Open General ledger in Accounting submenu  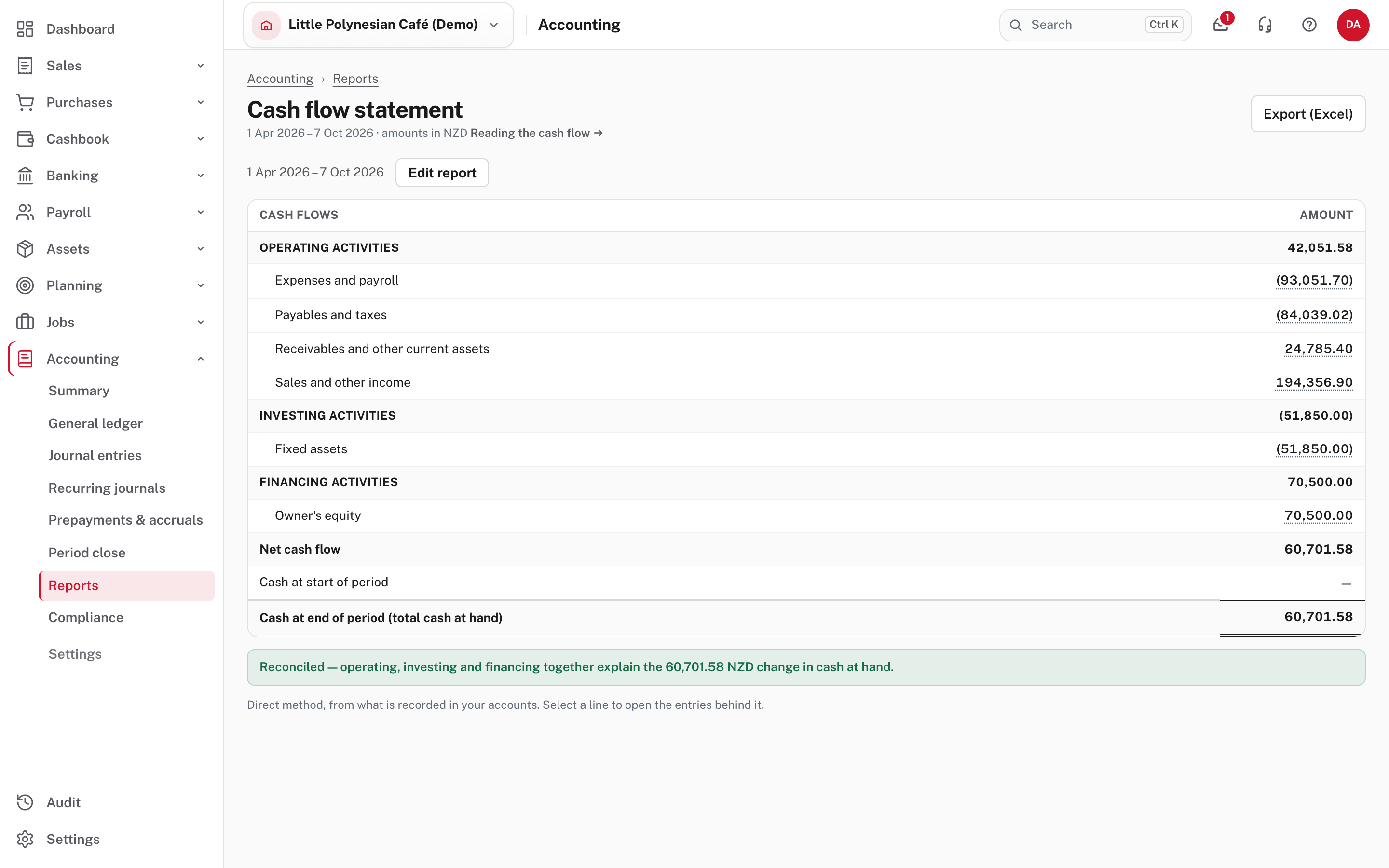[95, 423]
